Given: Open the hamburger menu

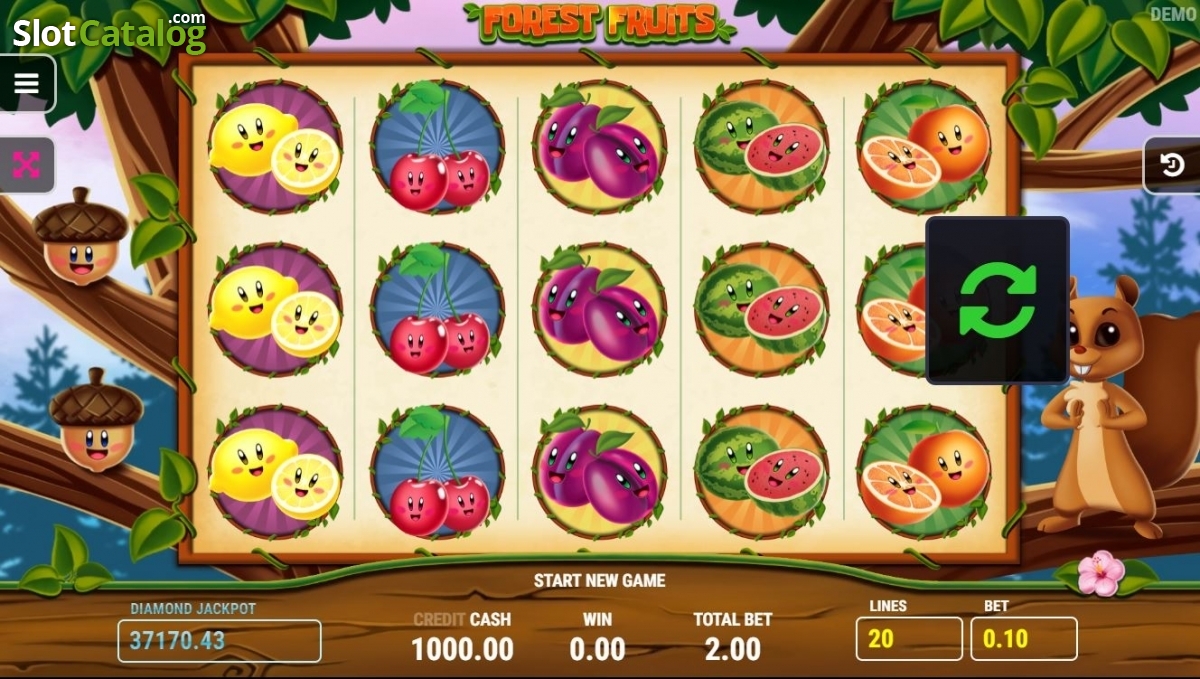Looking at the screenshot, I should [26, 84].
